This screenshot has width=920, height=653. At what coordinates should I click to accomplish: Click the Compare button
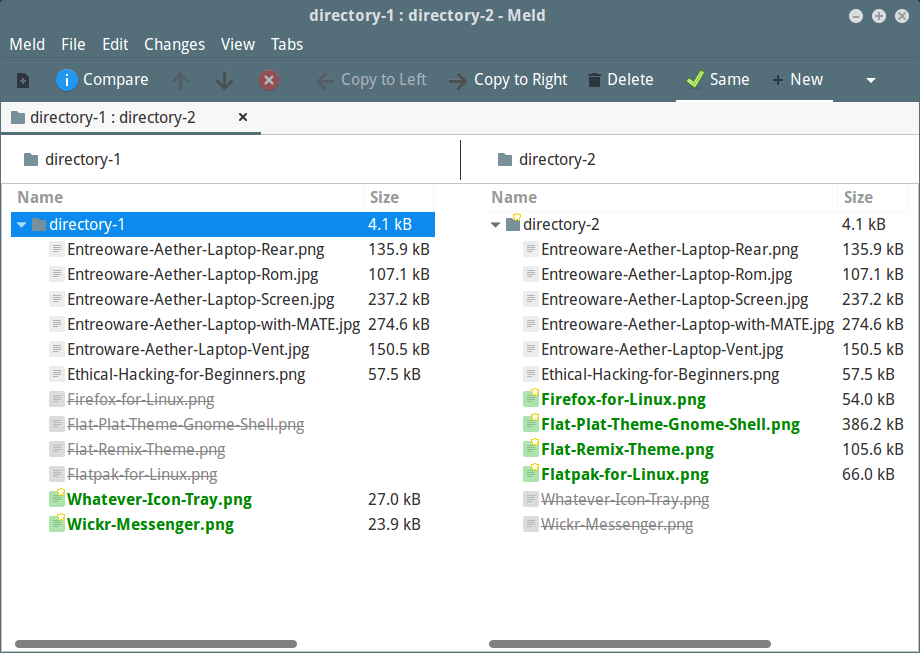(102, 79)
